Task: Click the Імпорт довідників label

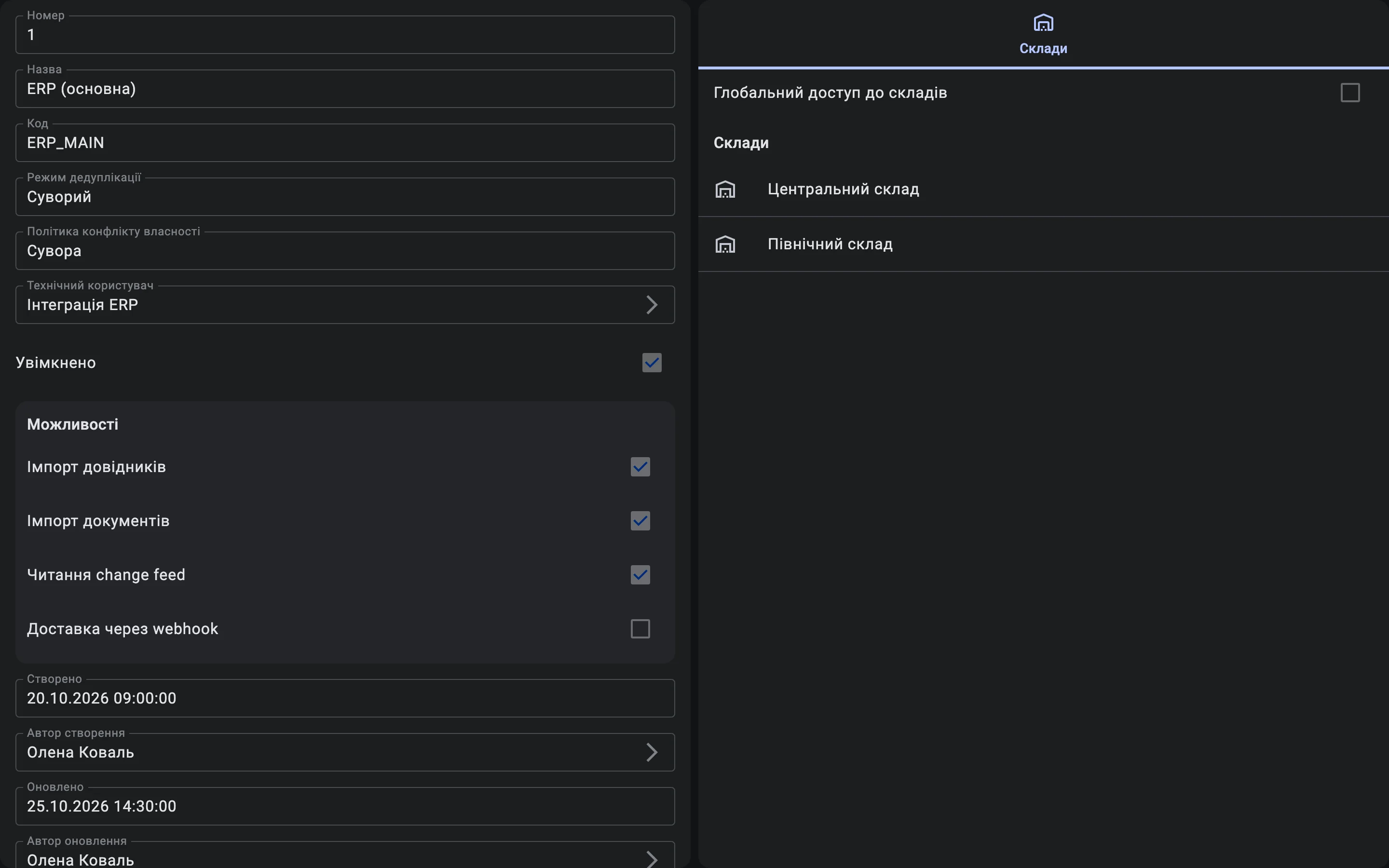Action: [96, 467]
